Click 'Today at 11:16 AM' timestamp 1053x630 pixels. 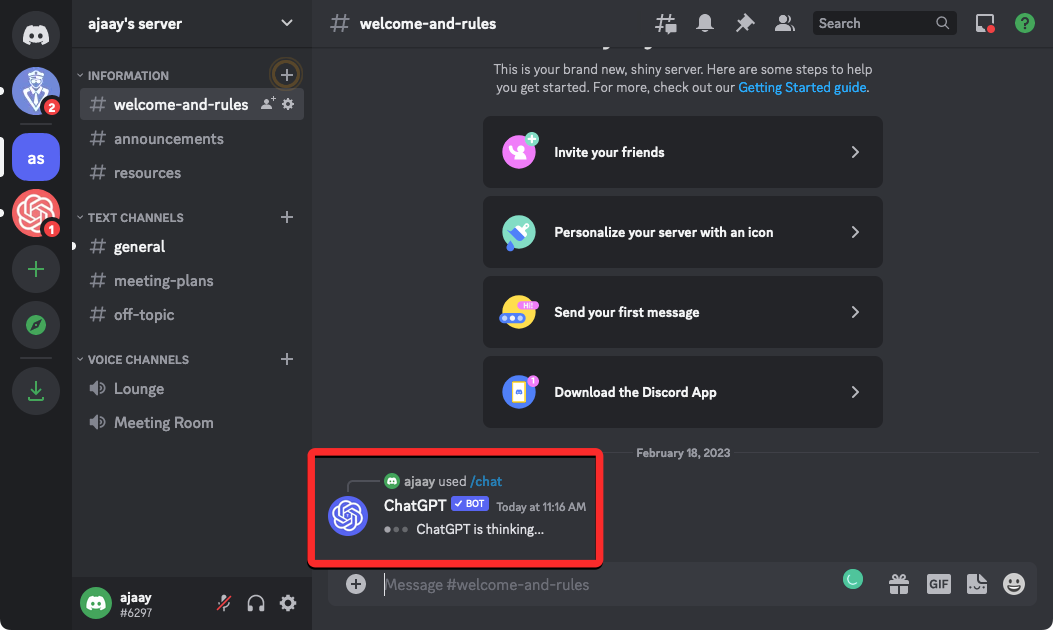pos(541,507)
